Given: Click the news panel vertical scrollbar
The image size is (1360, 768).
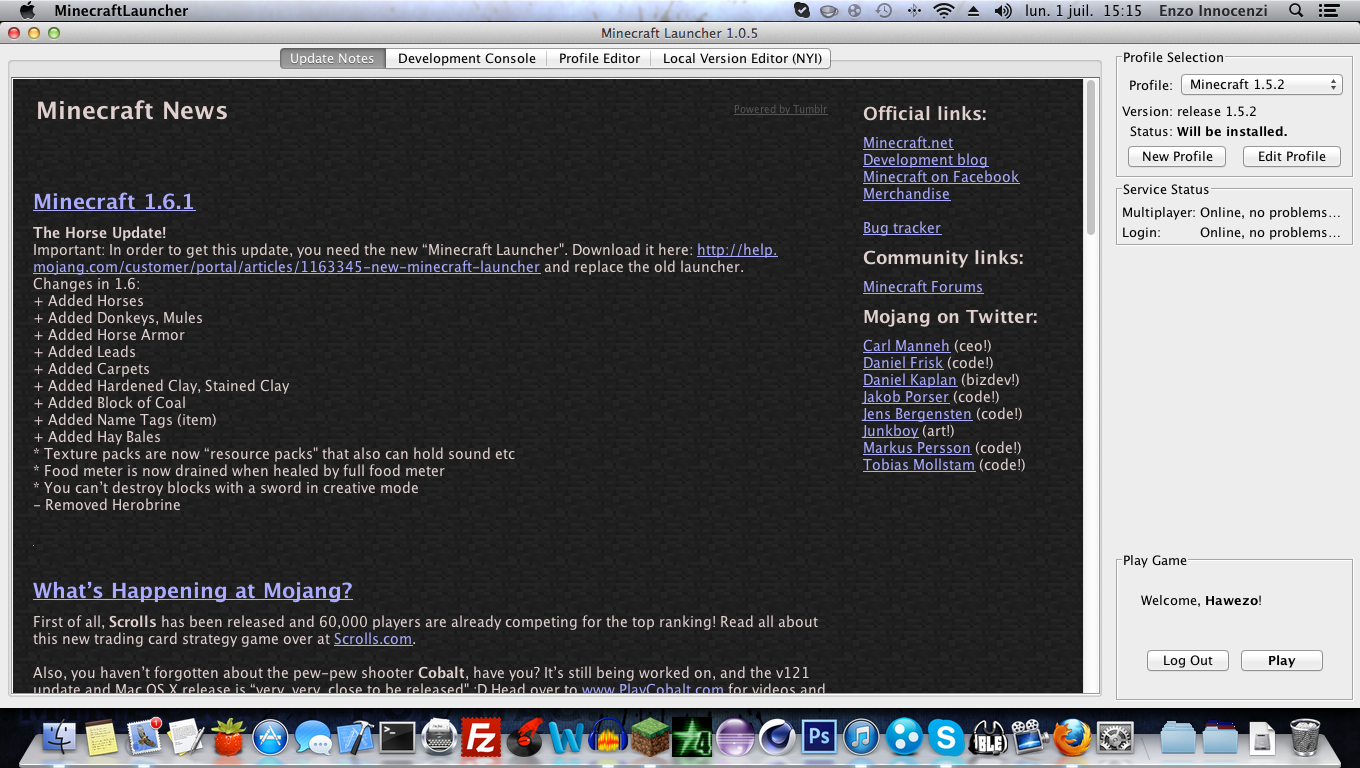Looking at the screenshot, I should coord(1091,160).
